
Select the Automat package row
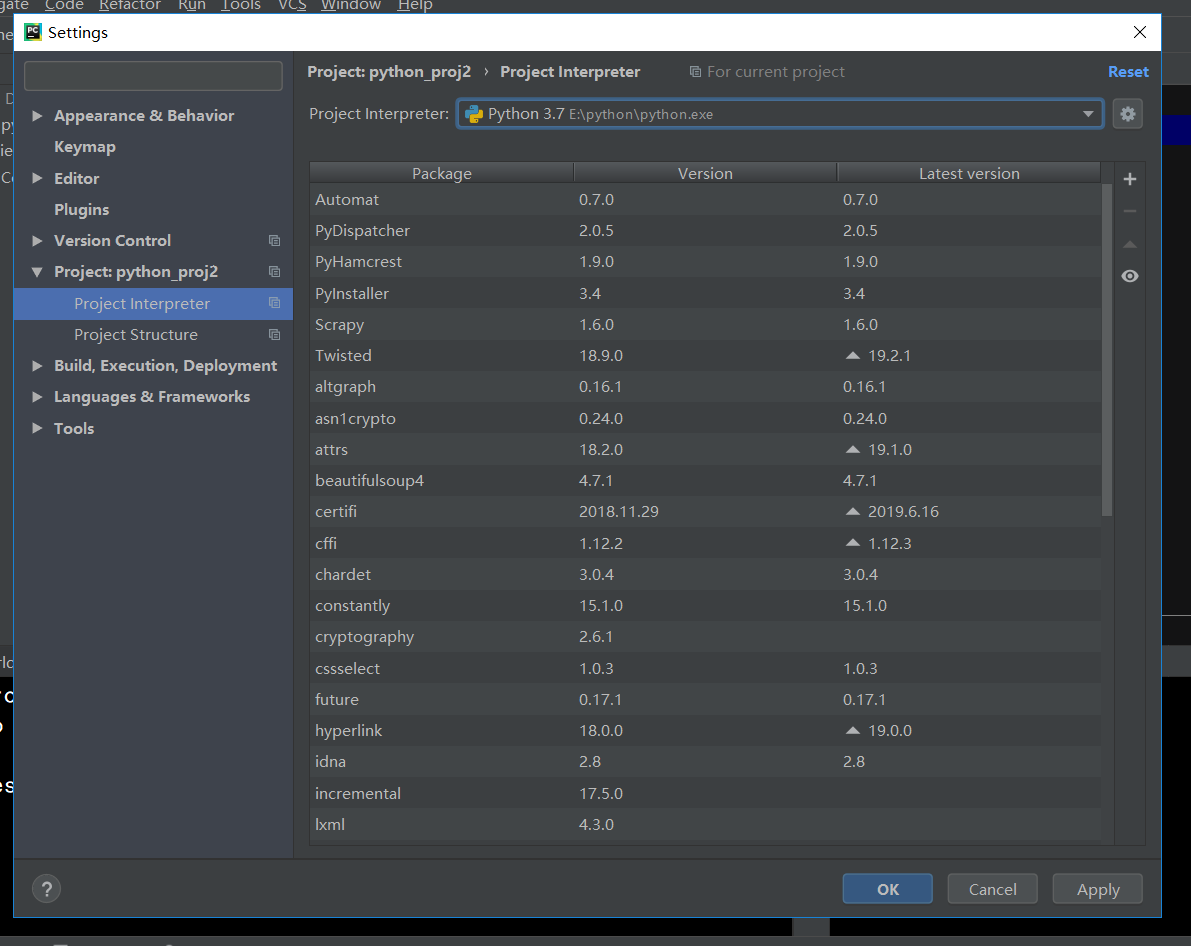706,200
